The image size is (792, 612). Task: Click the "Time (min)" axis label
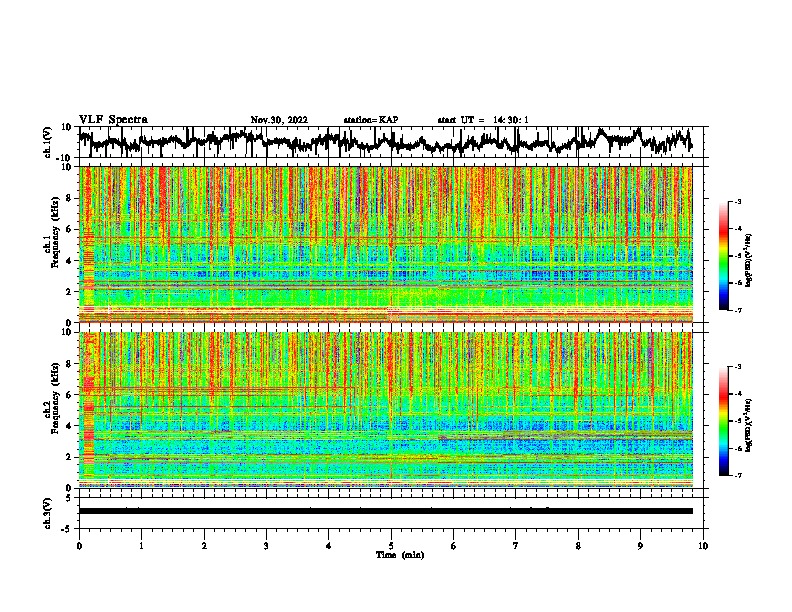[400, 555]
